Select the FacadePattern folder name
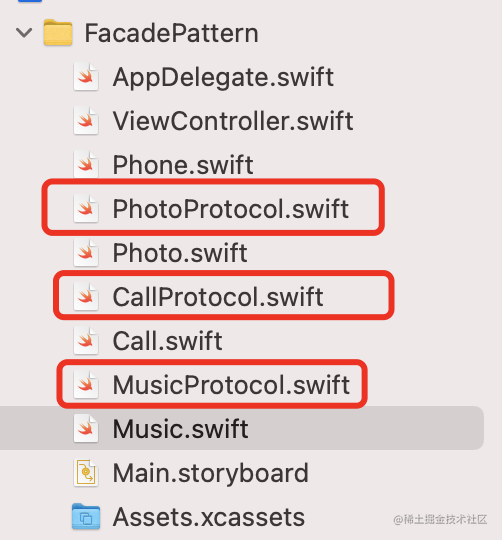502x540 pixels. coord(171,33)
